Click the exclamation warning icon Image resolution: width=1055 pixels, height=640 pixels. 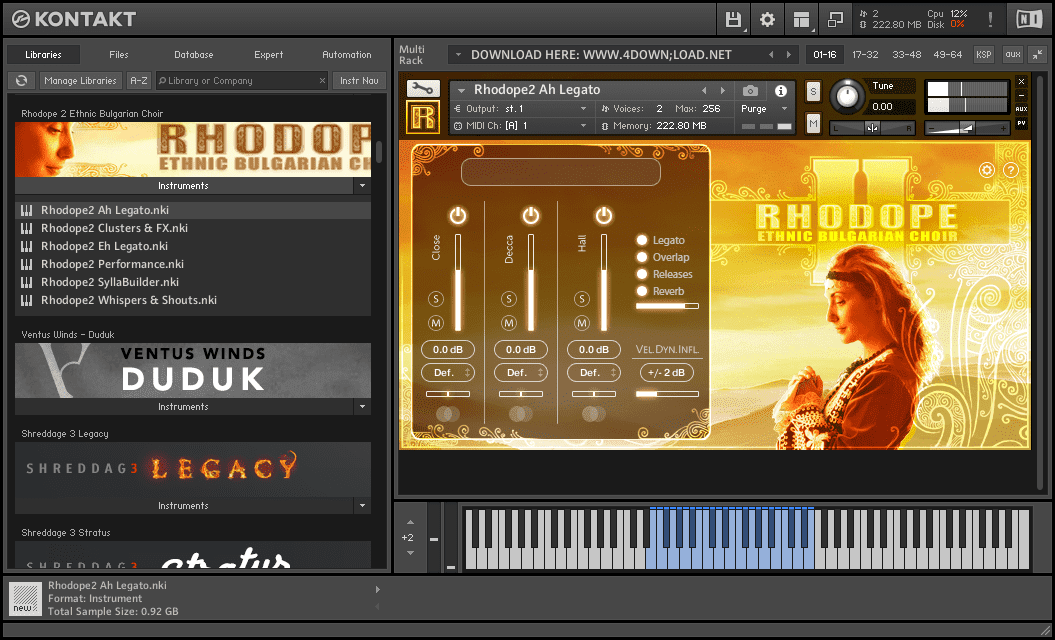[990, 20]
